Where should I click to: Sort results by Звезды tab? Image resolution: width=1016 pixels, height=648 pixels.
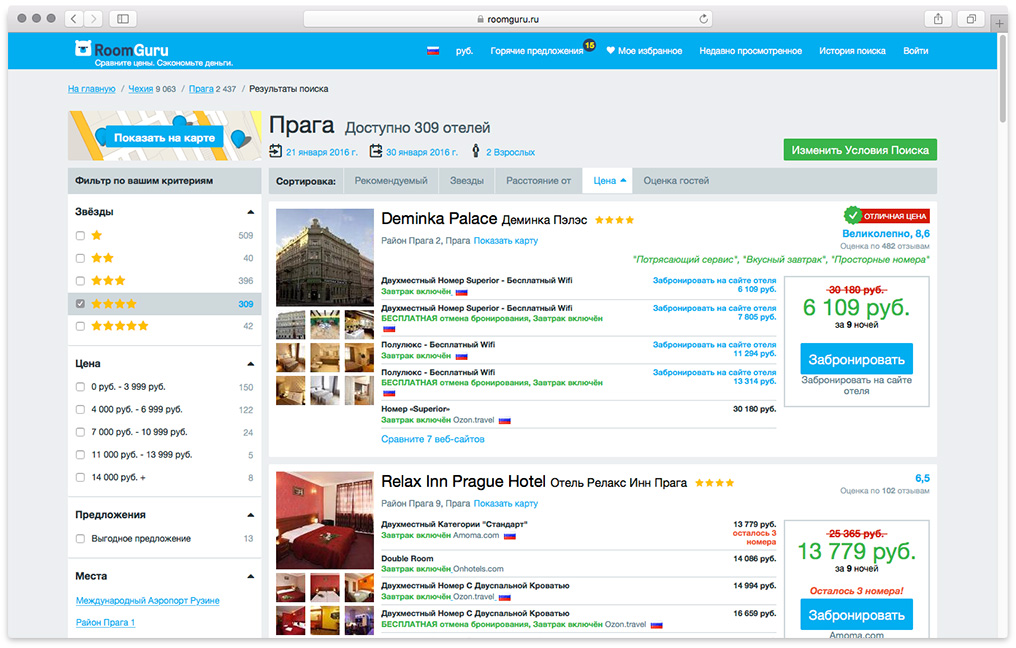click(466, 181)
